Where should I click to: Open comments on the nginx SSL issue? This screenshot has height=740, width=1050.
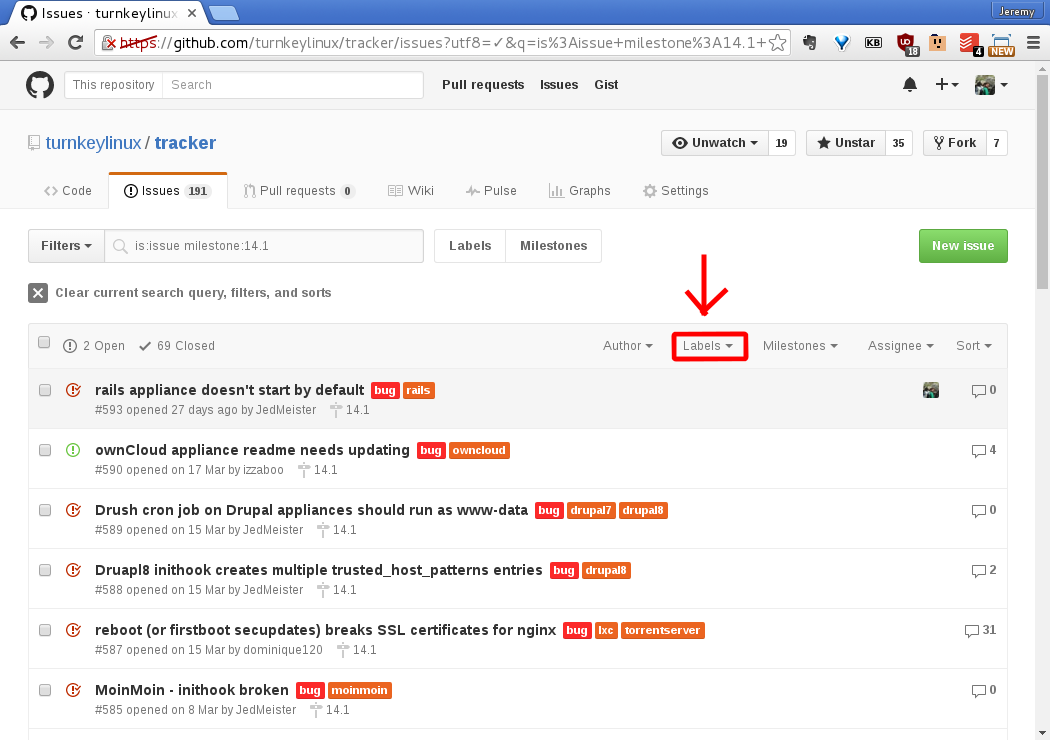point(980,630)
